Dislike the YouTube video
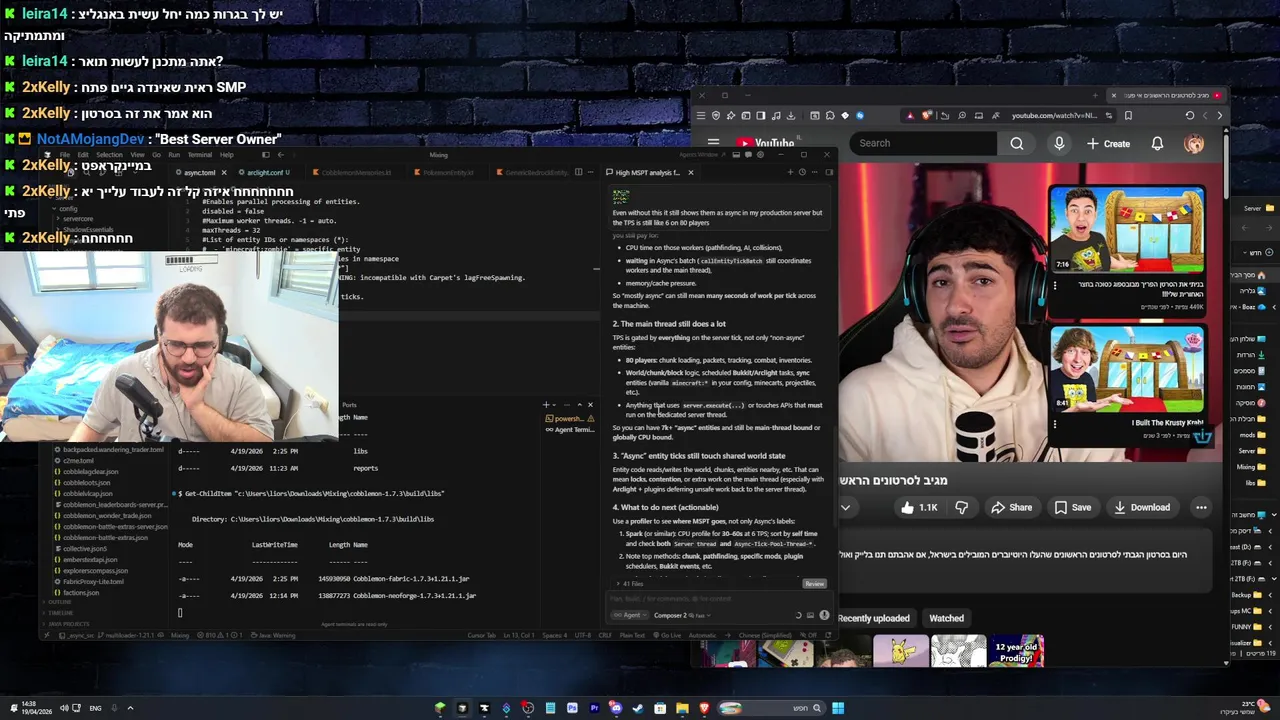 pyautogui.click(x=961, y=507)
